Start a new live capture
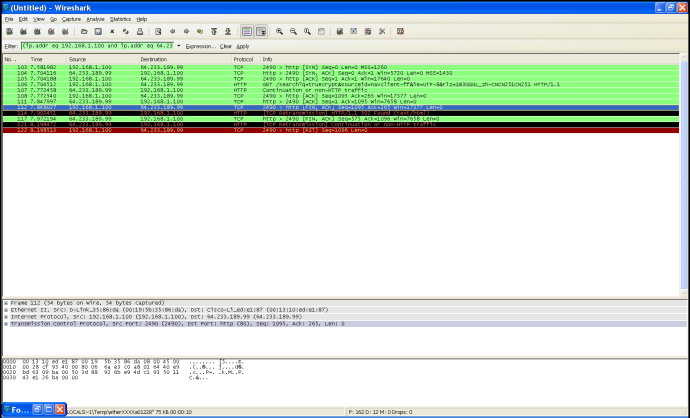The height and width of the screenshot is (418, 690). pyautogui.click(x=37, y=32)
